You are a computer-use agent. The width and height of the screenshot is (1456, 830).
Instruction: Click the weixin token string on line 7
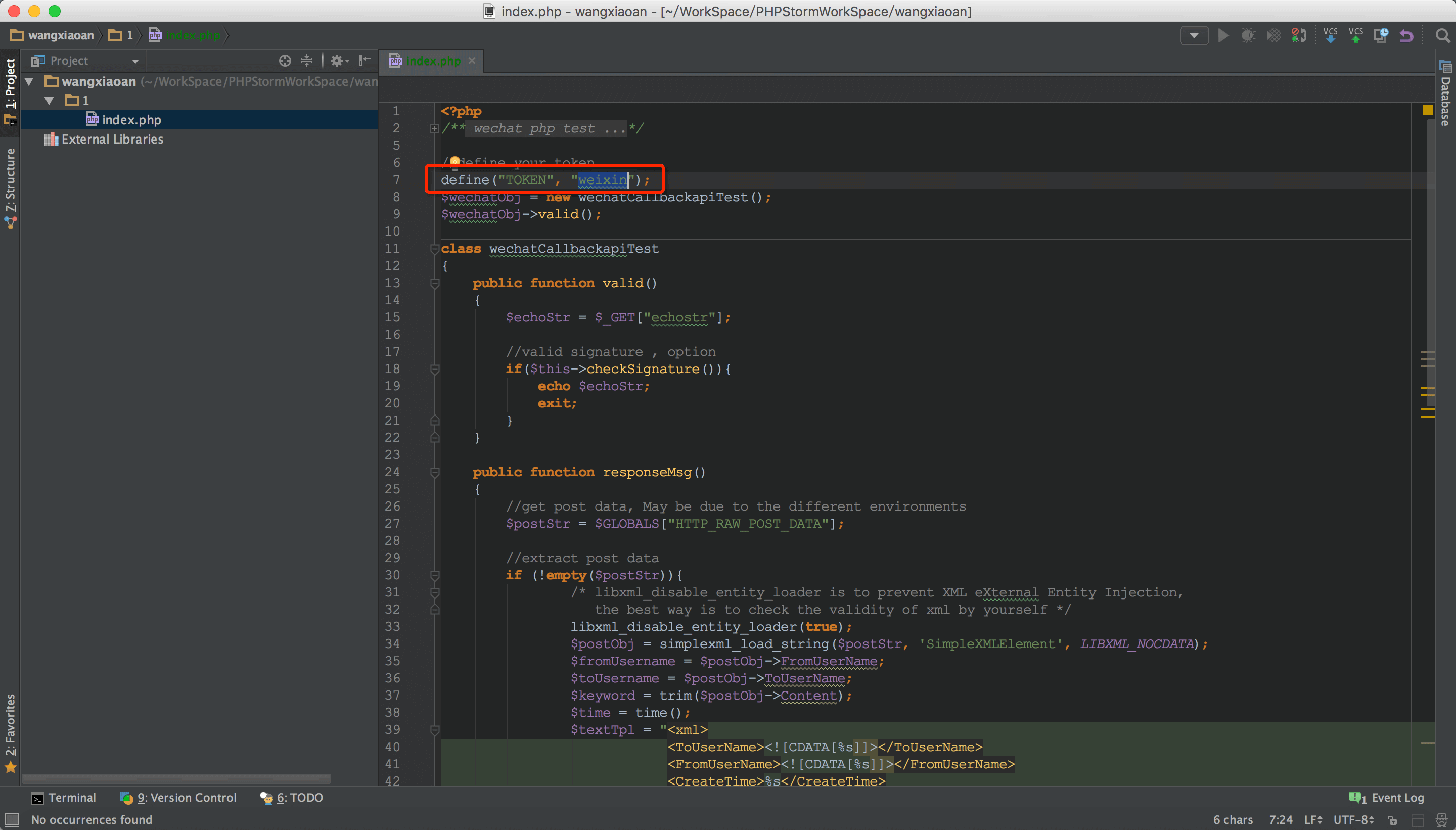(603, 180)
